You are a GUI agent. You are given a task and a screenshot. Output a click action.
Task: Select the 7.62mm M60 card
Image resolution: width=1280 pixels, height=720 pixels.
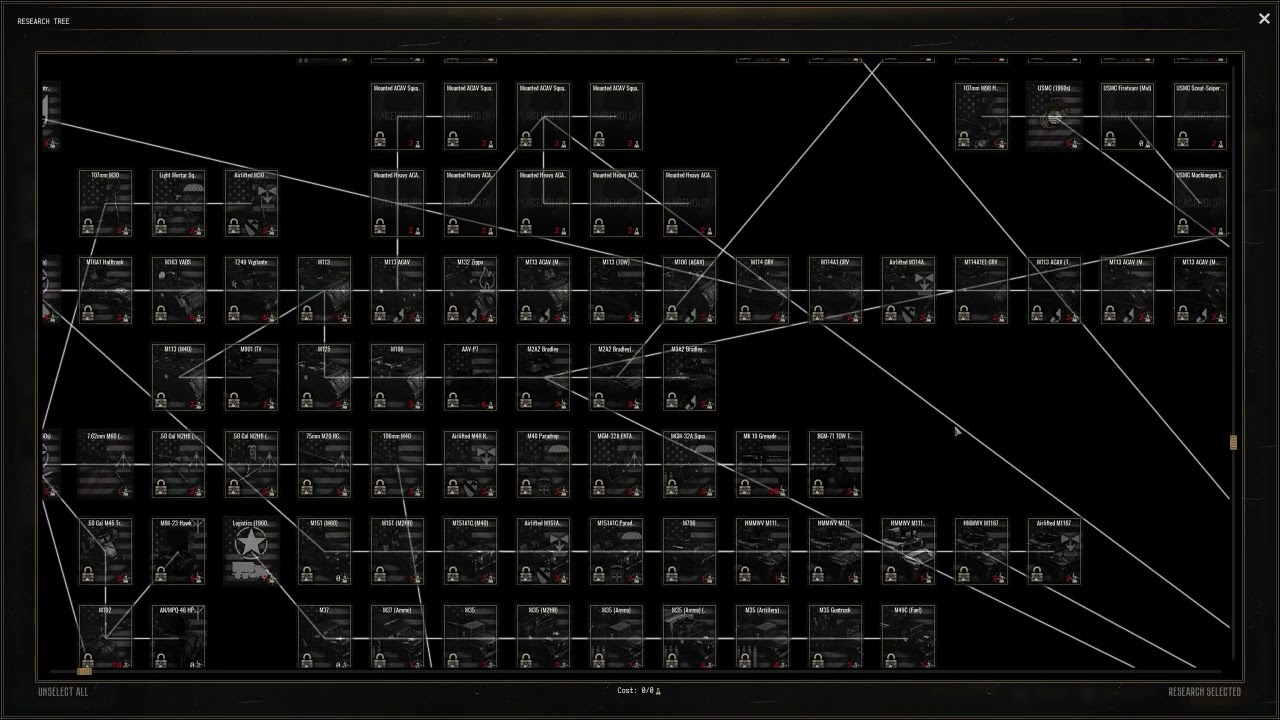(105, 464)
